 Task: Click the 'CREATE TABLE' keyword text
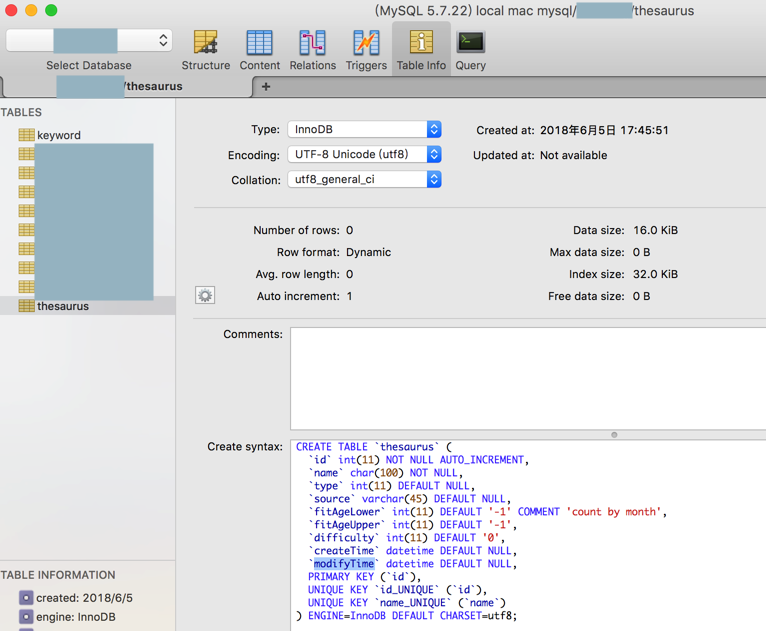tap(332, 447)
